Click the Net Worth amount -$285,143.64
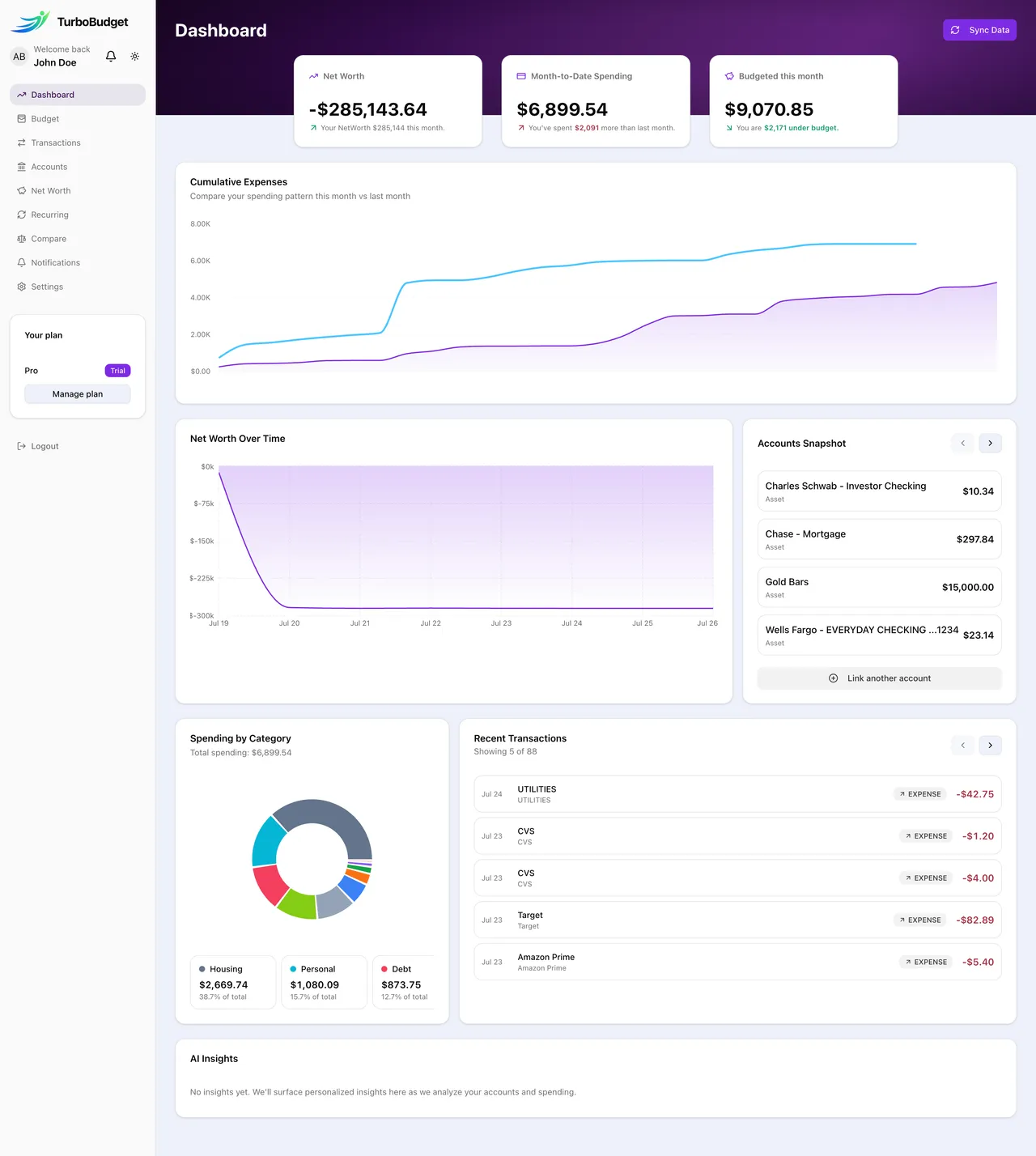 tap(368, 109)
